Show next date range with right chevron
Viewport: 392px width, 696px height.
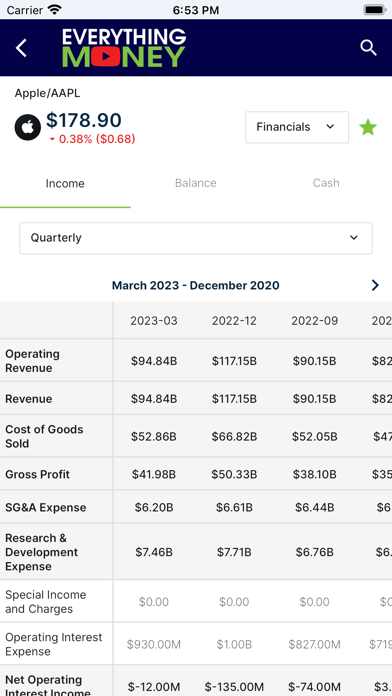375,285
